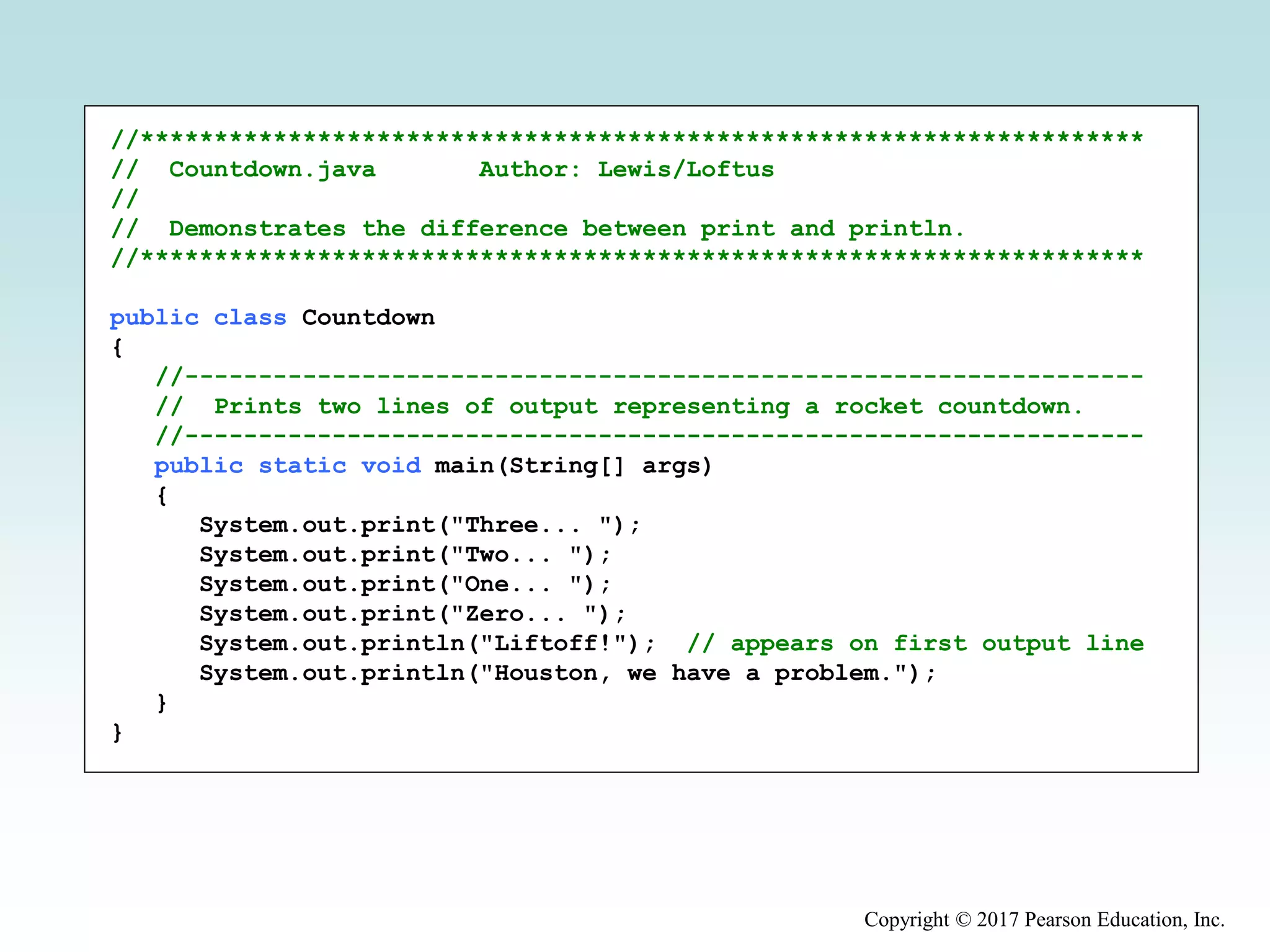Click the Countdown class name

tap(368, 318)
